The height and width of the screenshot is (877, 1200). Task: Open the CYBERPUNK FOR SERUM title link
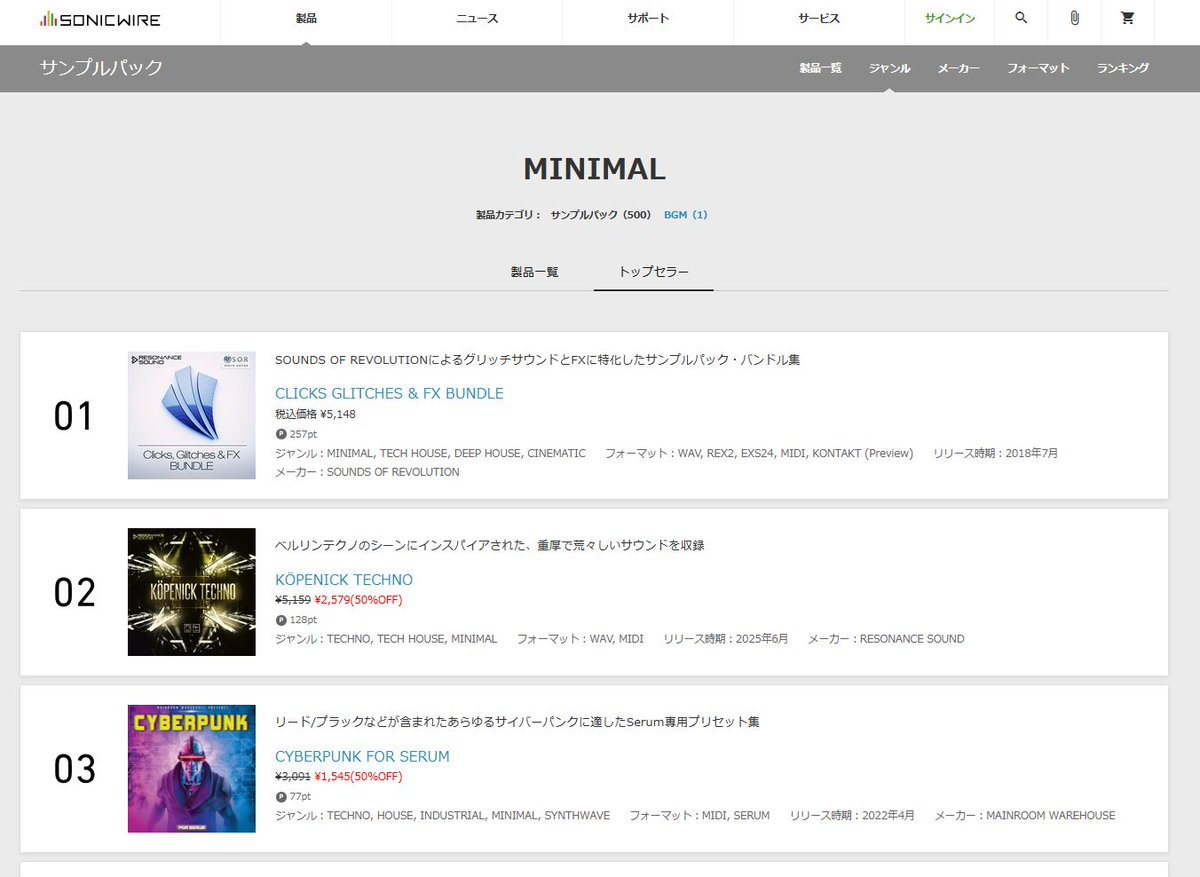click(362, 756)
